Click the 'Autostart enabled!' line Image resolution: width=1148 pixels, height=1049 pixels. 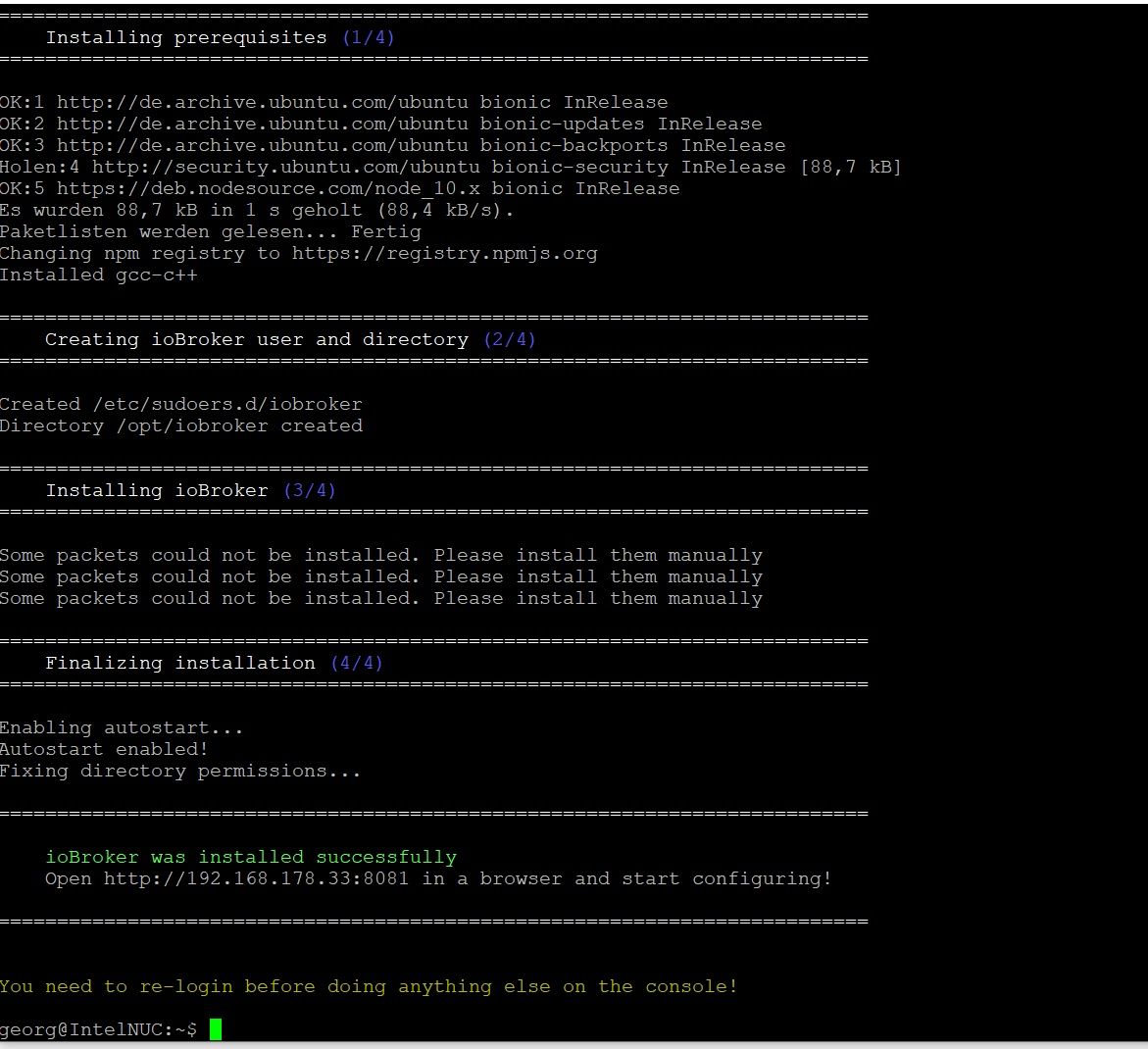click(104, 750)
